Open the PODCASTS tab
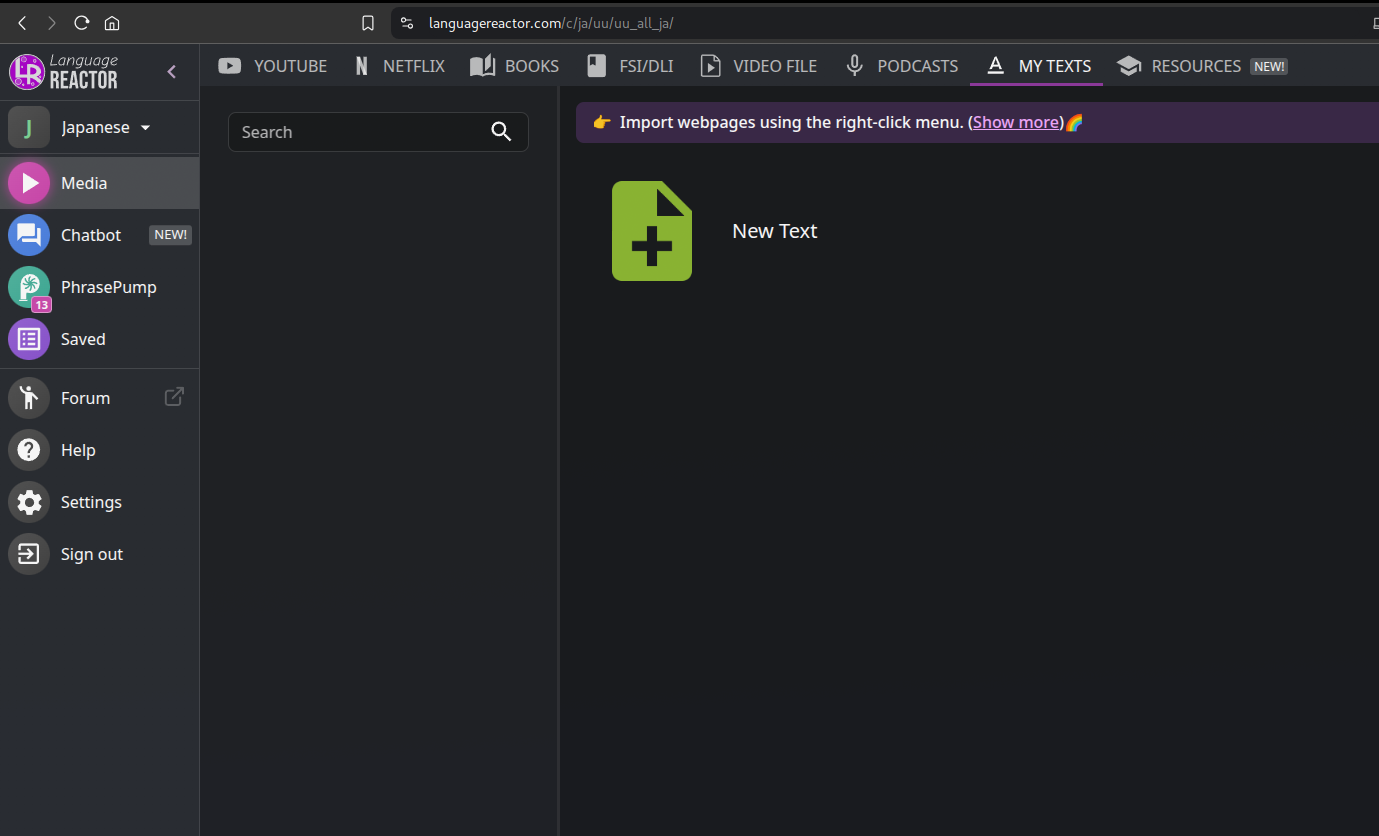 click(x=902, y=66)
